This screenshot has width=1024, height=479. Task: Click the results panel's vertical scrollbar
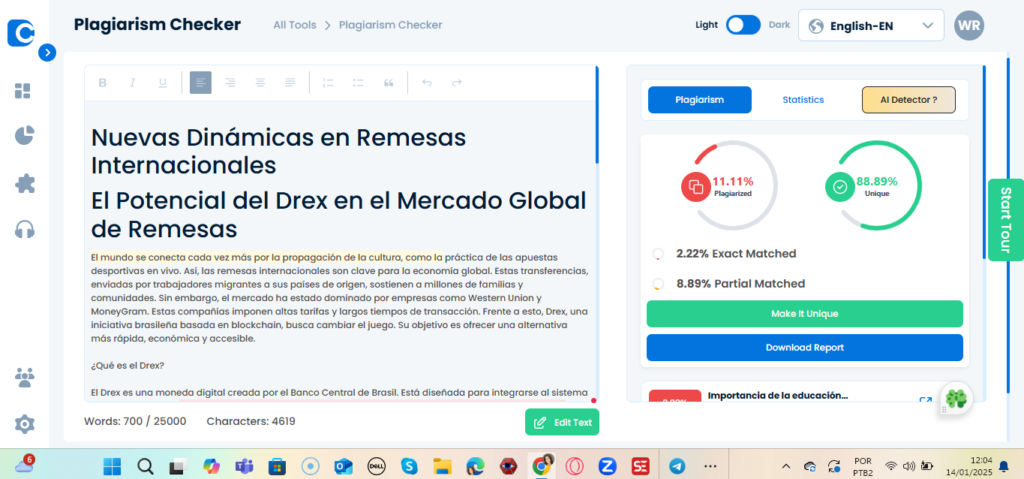click(x=984, y=160)
